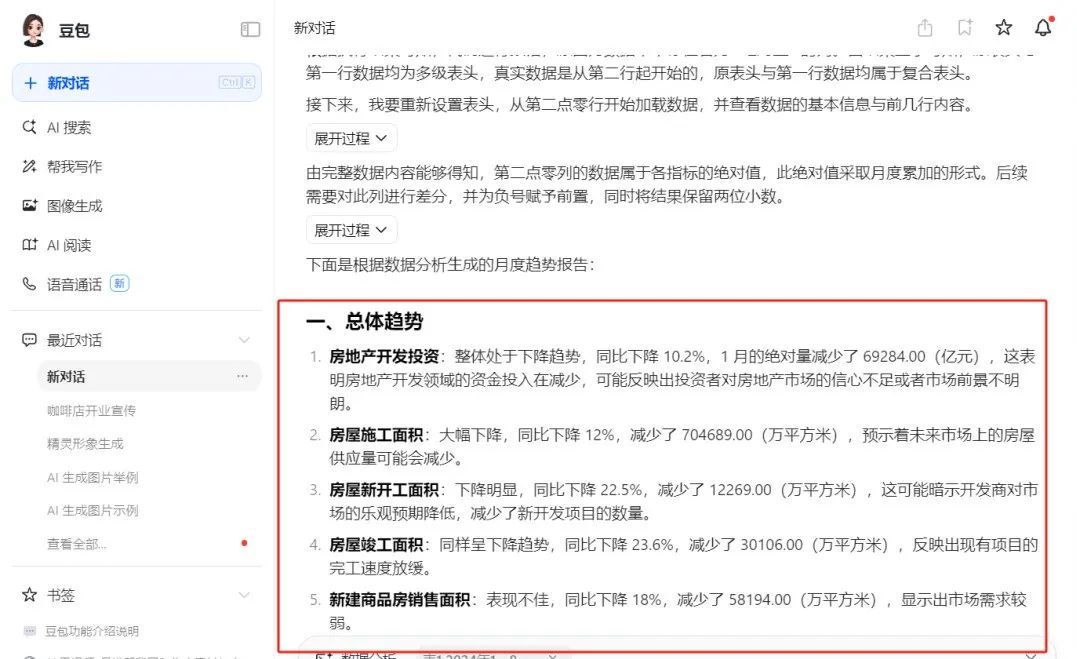The height and width of the screenshot is (659, 1077).
Task: Click the 一、总体趋势 heading
Action: pyautogui.click(x=365, y=322)
